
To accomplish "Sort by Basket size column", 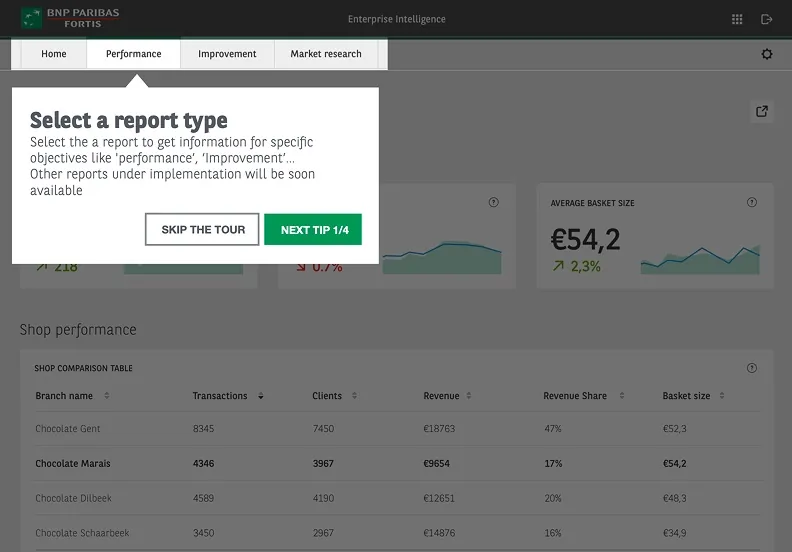I will [x=722, y=395].
